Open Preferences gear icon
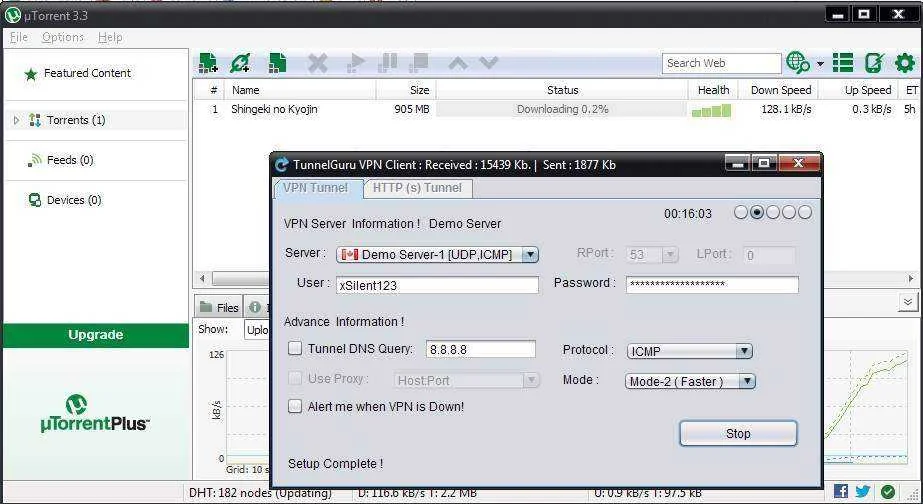923x504 pixels. [905, 63]
